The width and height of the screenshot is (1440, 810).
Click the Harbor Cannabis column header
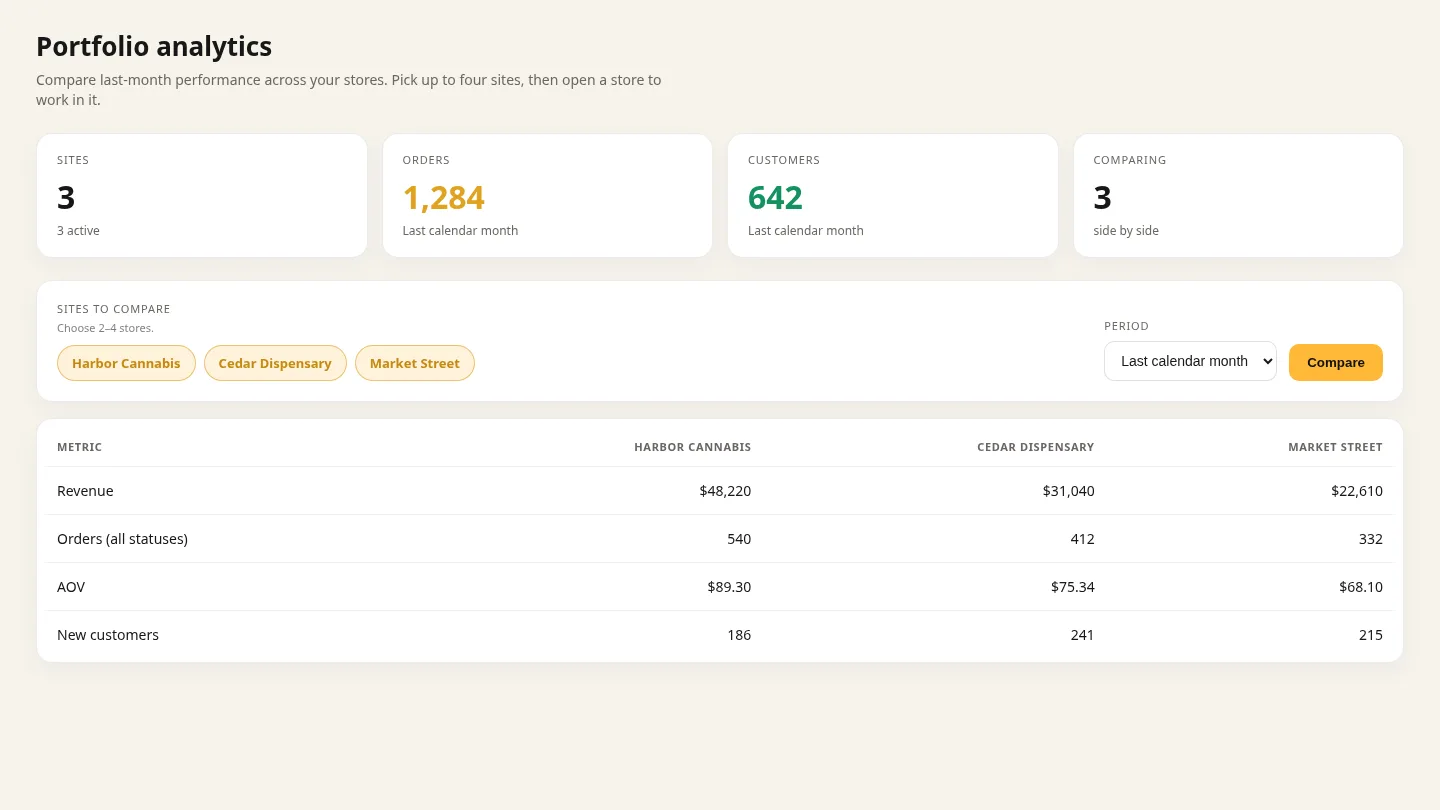coord(692,447)
